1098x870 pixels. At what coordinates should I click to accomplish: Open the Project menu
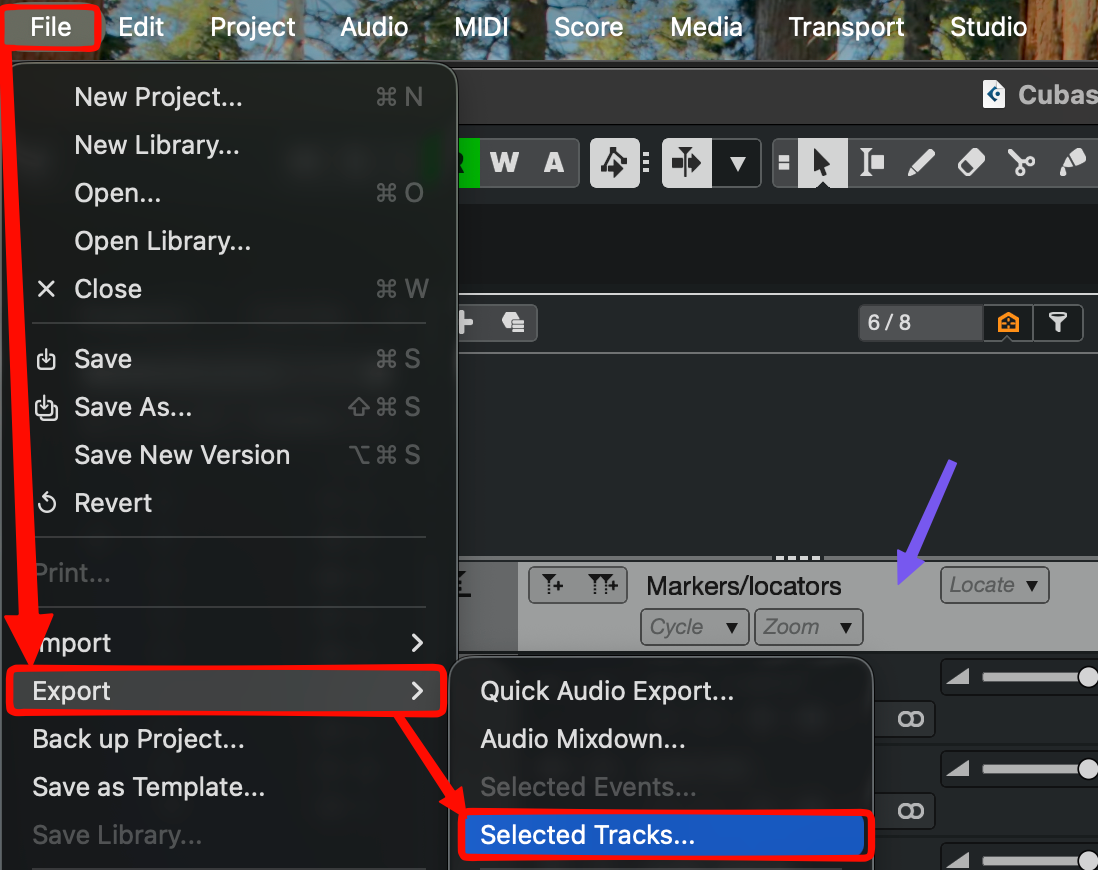pyautogui.click(x=253, y=27)
